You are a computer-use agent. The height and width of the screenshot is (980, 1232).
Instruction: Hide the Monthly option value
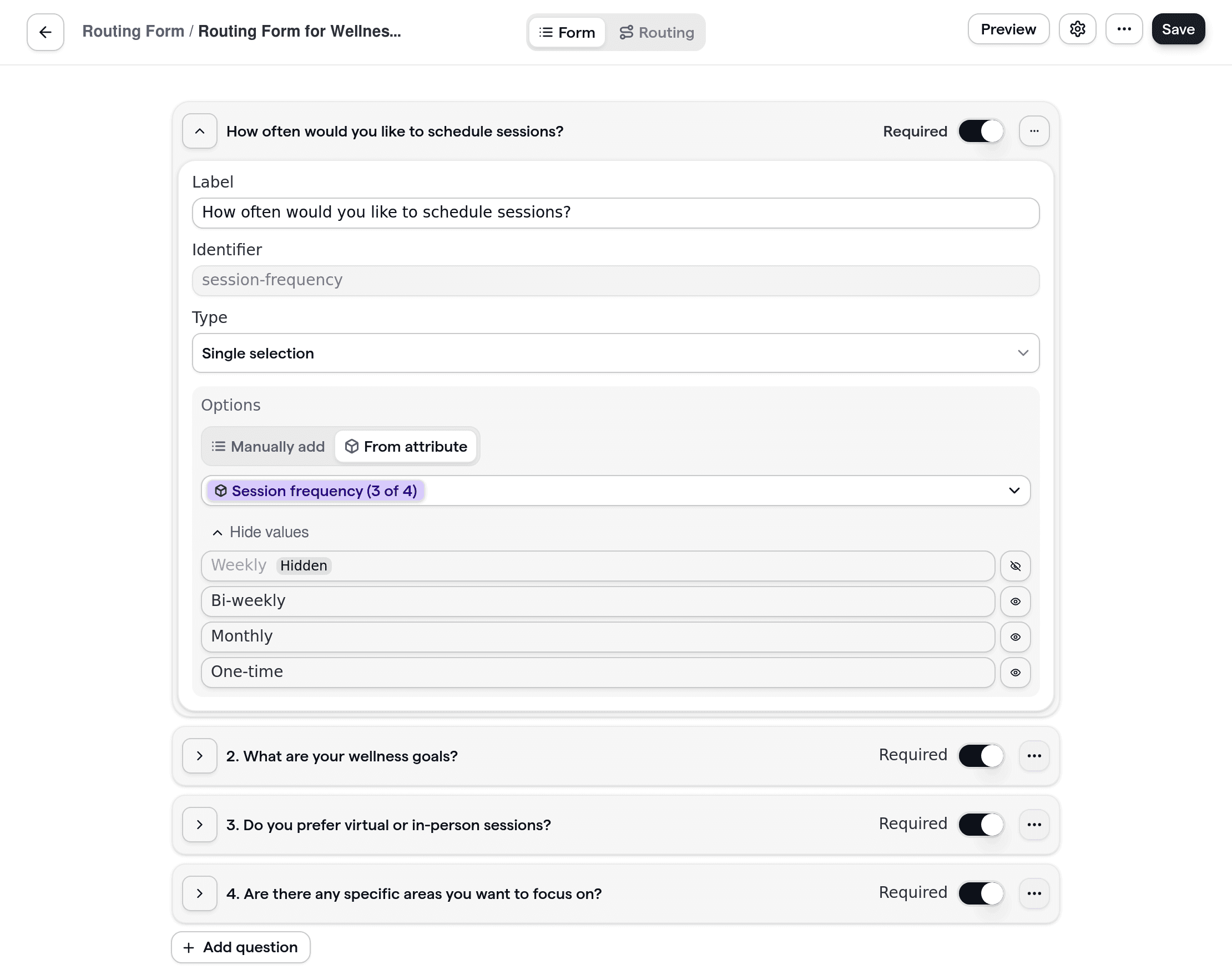(1016, 637)
